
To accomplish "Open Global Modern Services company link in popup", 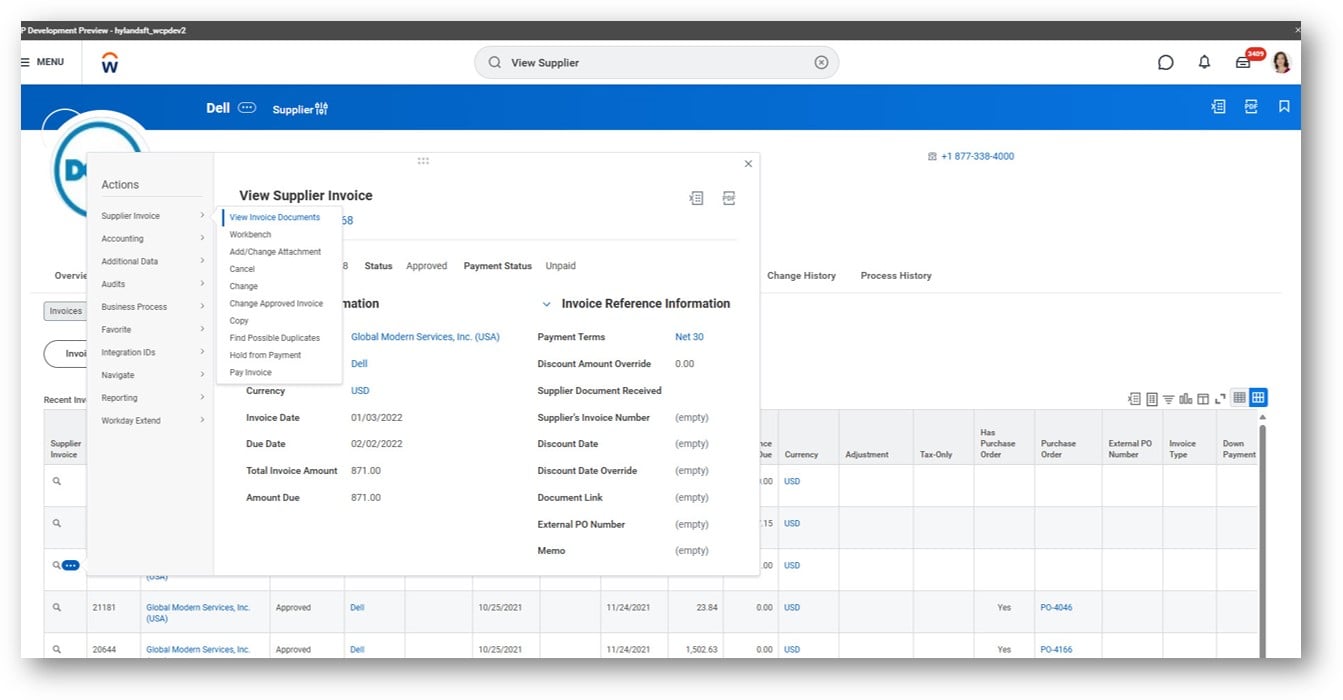I will click(x=425, y=337).
